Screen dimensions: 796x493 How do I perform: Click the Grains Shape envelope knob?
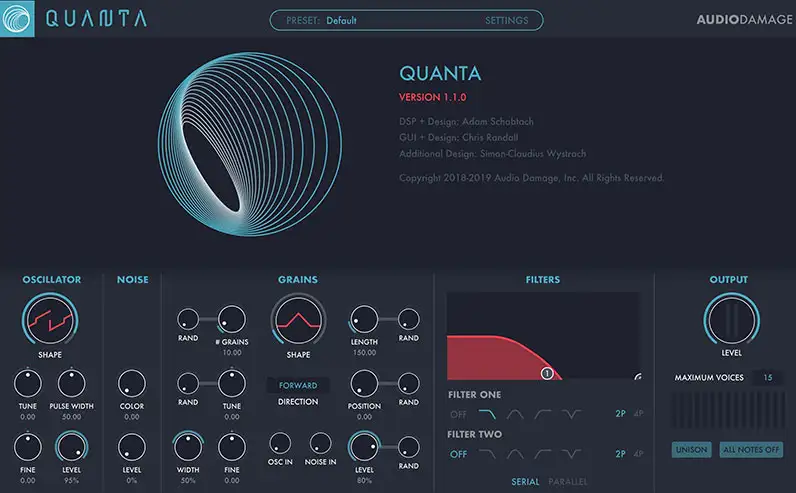(298, 320)
